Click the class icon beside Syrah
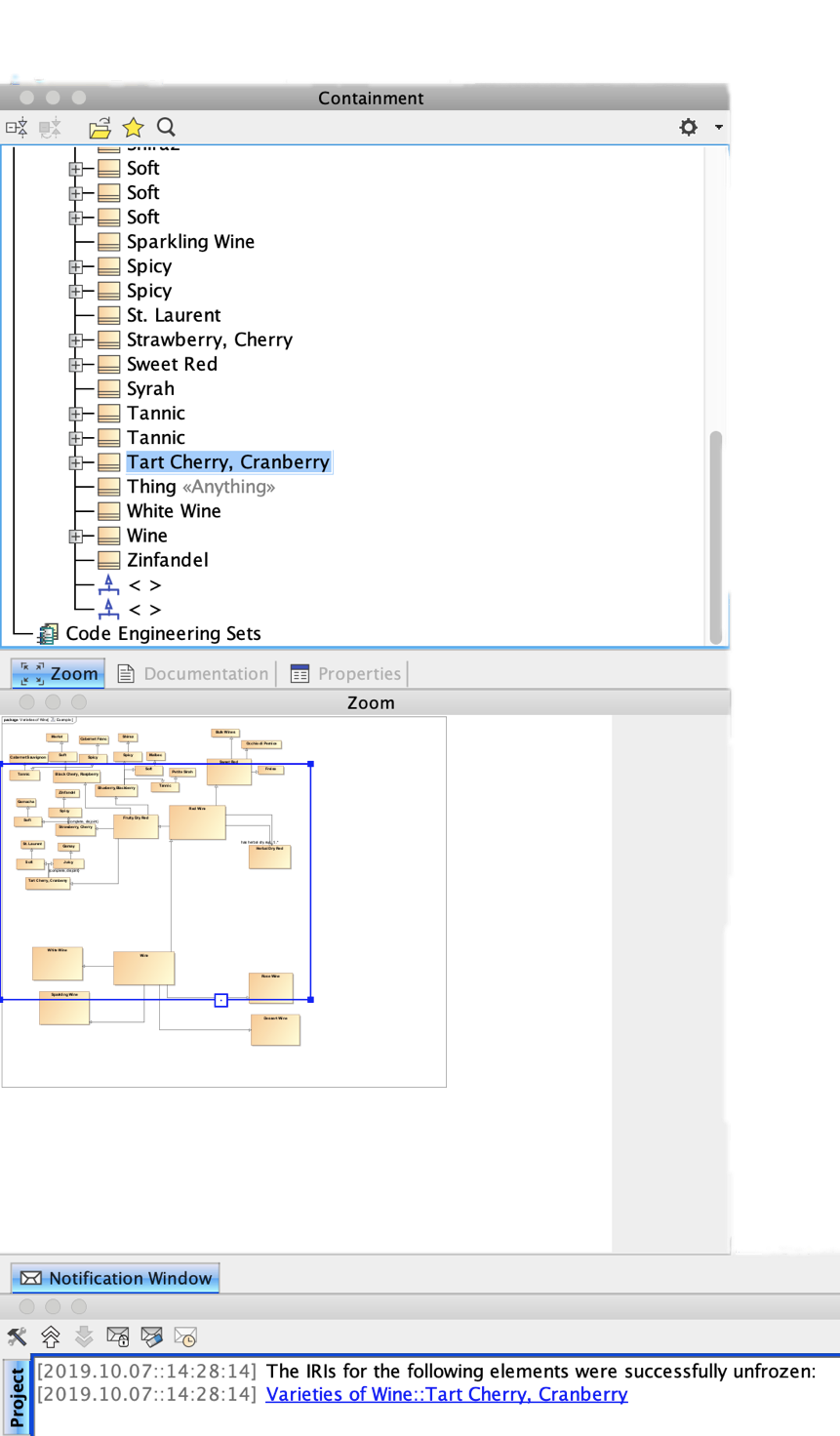The width and height of the screenshot is (840, 1436). tap(109, 388)
